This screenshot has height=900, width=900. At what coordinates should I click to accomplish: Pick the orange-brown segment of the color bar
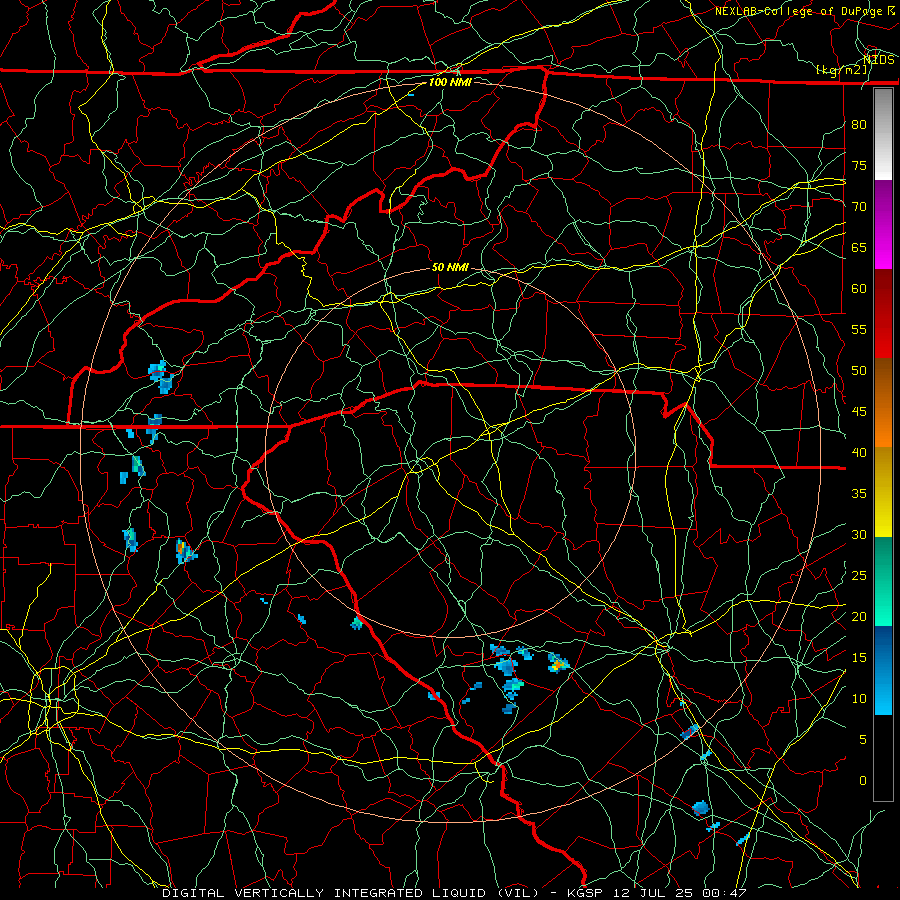883,403
